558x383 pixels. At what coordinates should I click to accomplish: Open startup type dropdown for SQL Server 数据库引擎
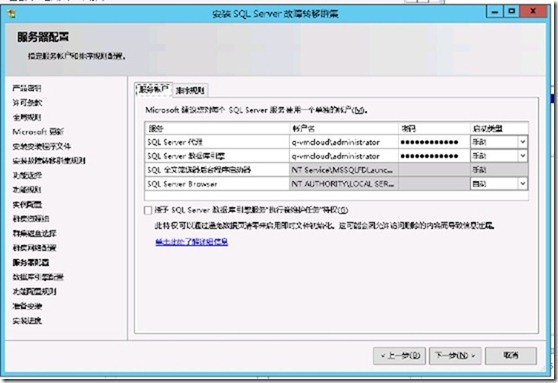[522, 156]
